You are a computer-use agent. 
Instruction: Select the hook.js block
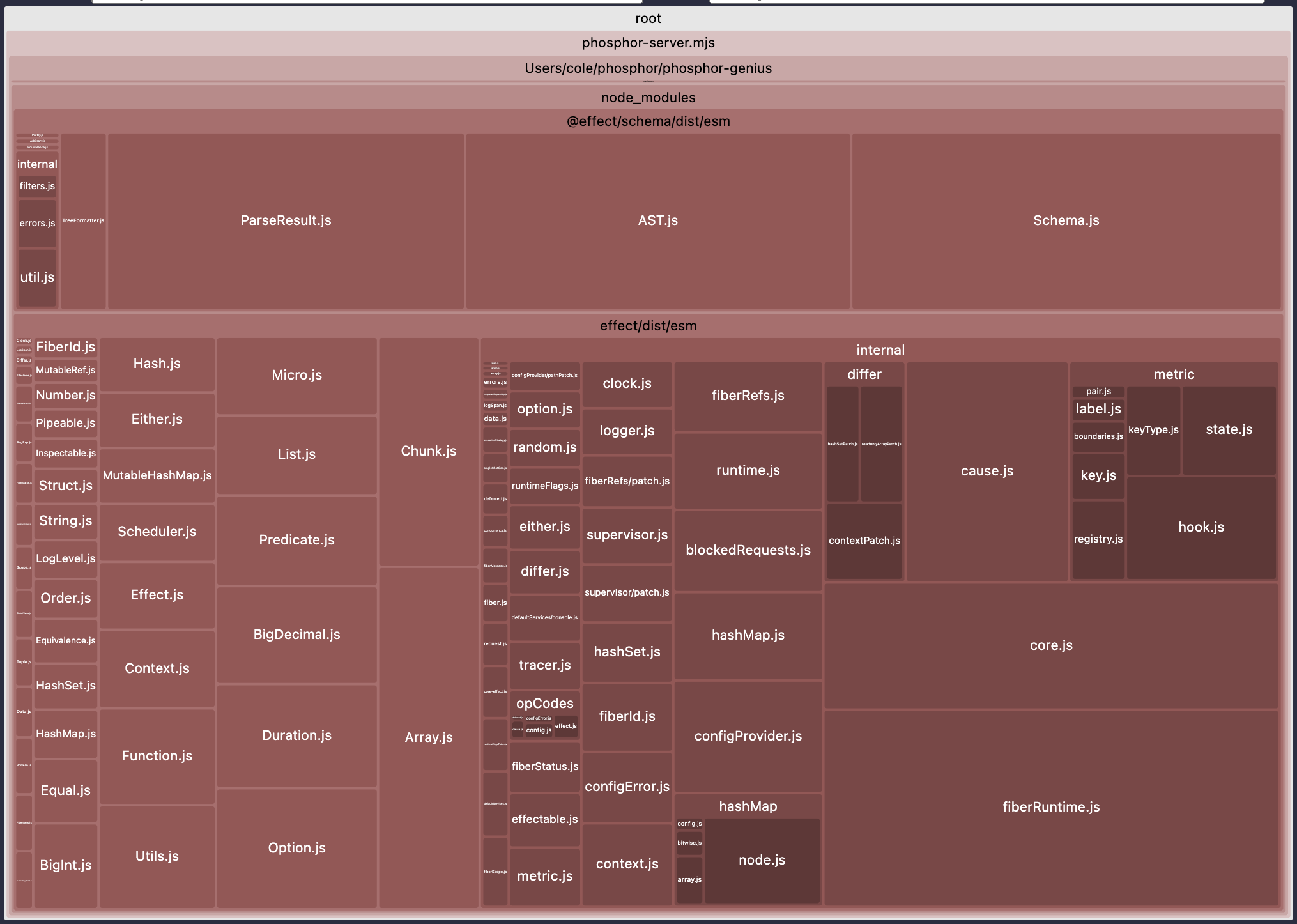tap(1201, 527)
